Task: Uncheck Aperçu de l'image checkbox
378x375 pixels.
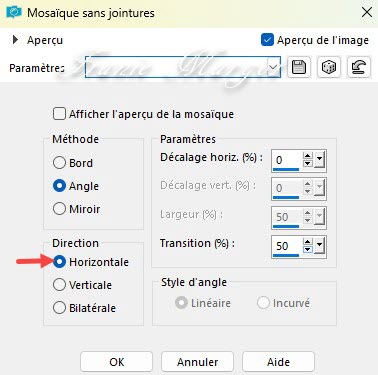Action: pyautogui.click(x=267, y=40)
